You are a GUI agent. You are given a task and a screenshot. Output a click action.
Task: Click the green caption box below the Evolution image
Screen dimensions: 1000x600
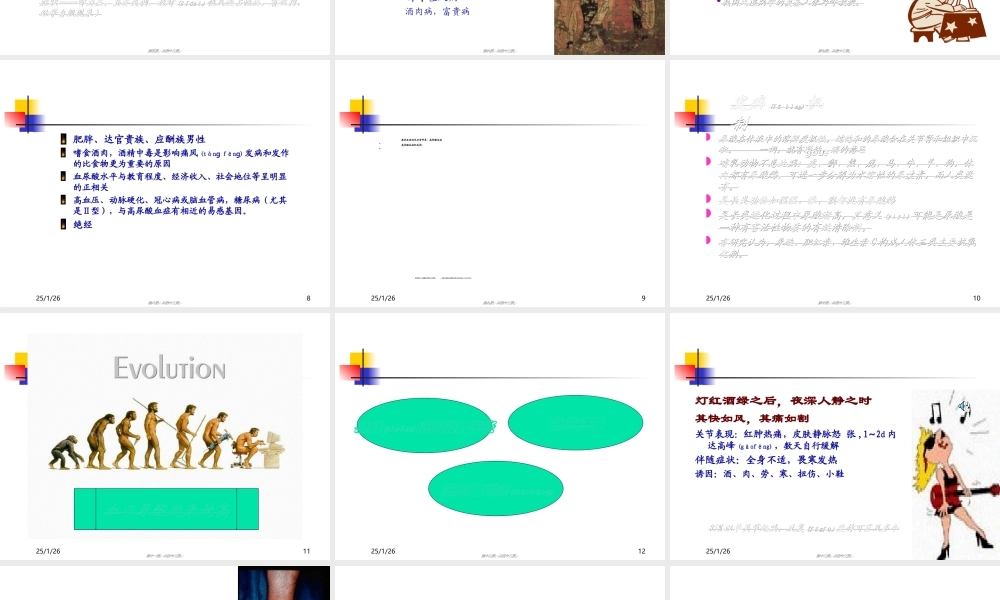(x=167, y=508)
